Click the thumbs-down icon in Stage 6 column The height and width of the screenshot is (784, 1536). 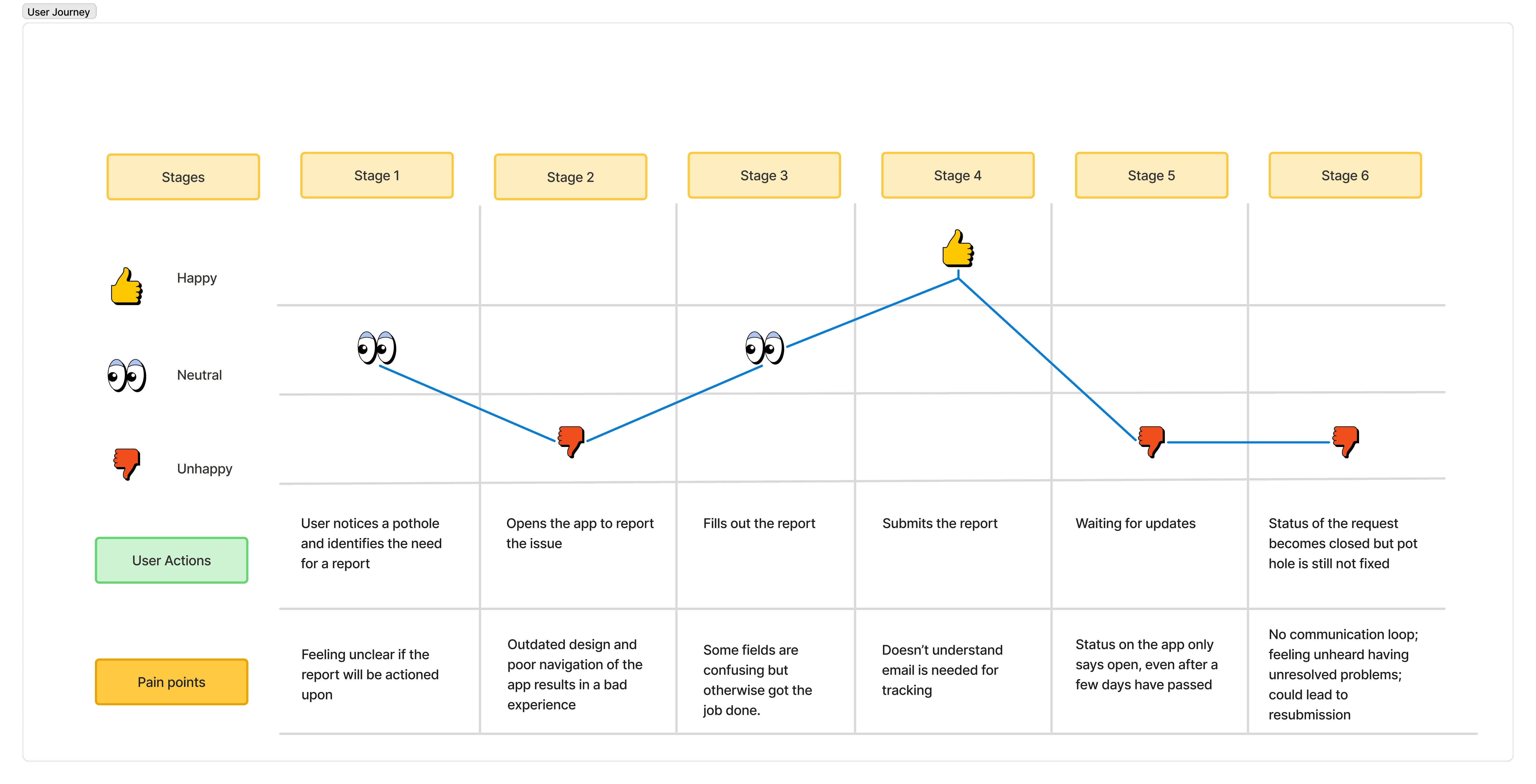tap(1345, 441)
